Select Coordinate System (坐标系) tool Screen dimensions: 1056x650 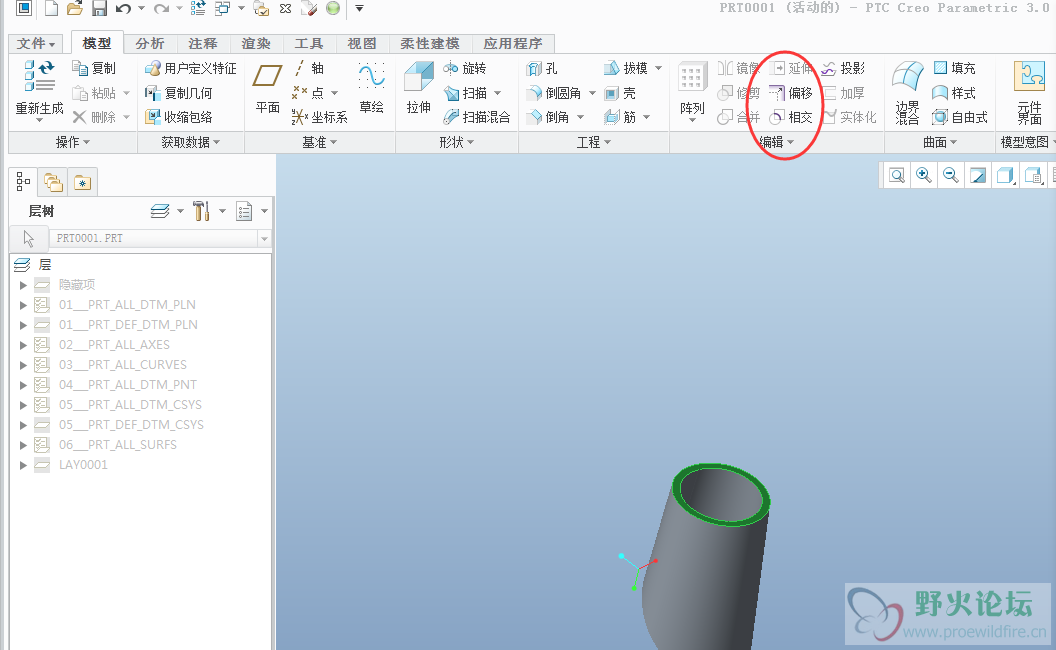[x=320, y=117]
